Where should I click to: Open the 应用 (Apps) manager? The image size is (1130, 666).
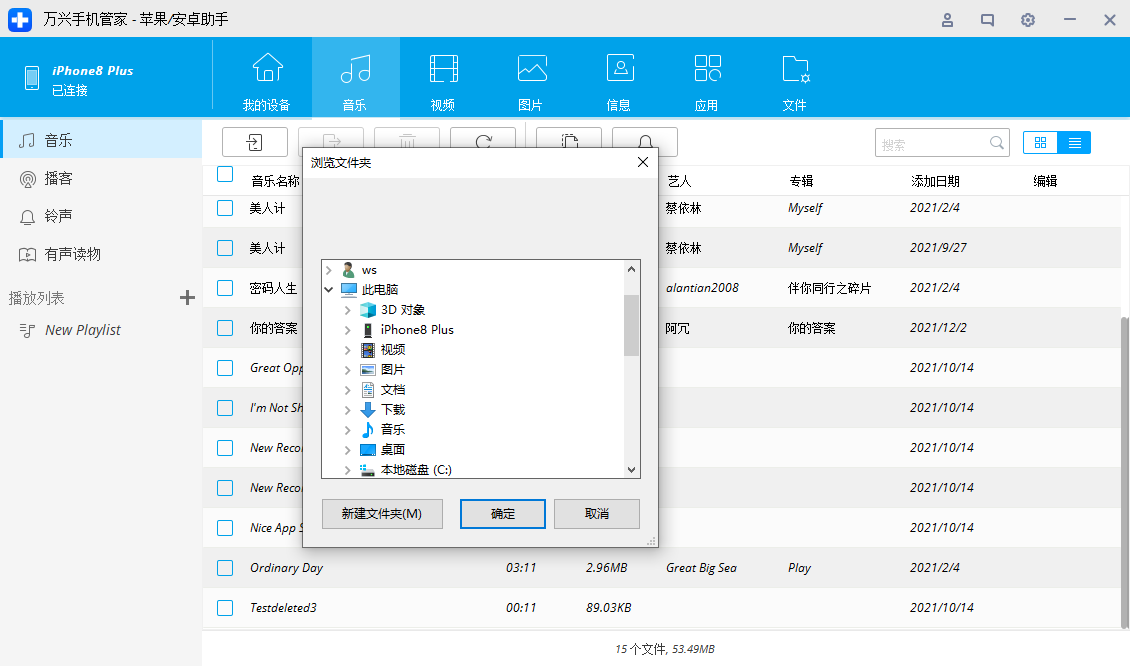coord(707,78)
